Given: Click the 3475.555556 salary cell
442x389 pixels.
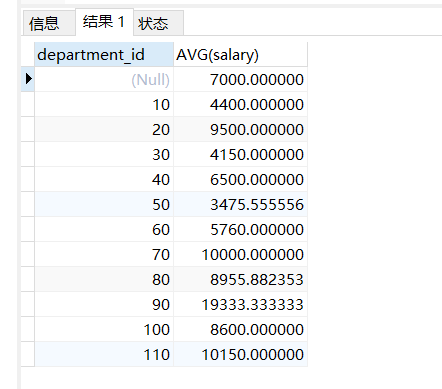Looking at the screenshot, I should click(x=240, y=204).
